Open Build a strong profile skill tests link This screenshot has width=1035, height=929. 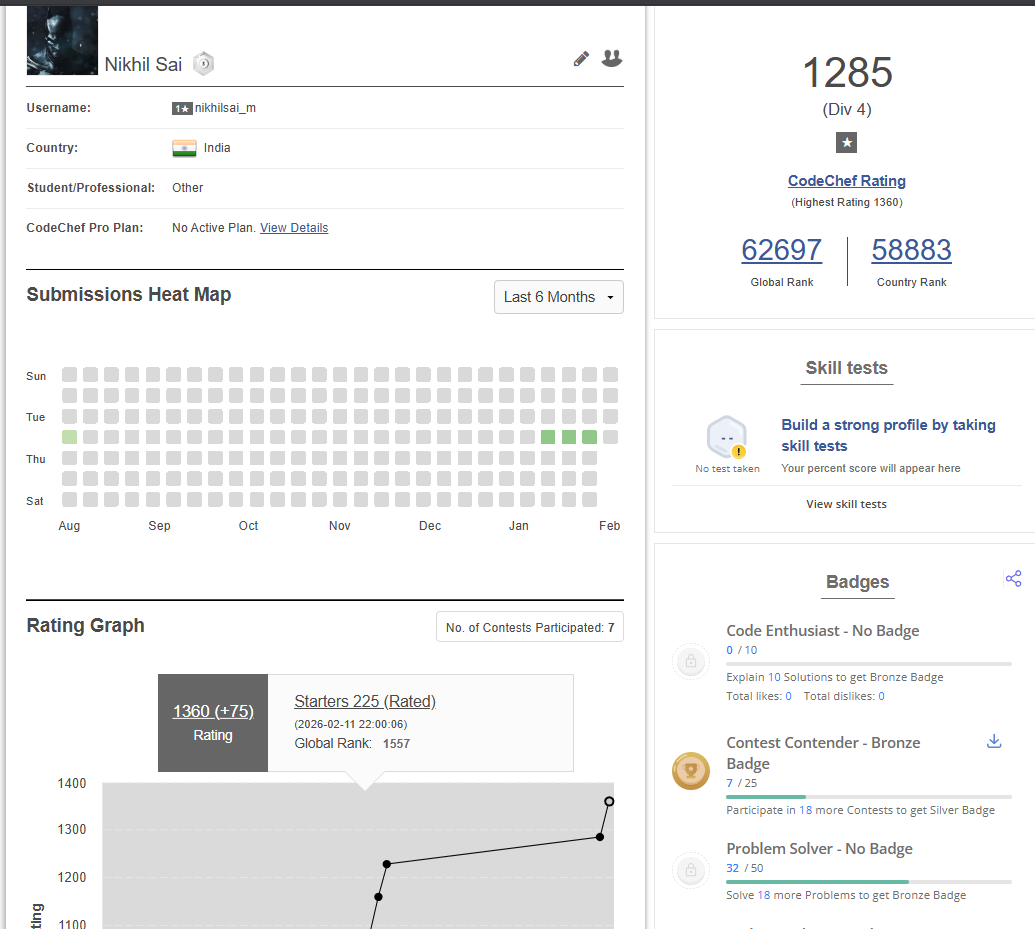(x=888, y=435)
